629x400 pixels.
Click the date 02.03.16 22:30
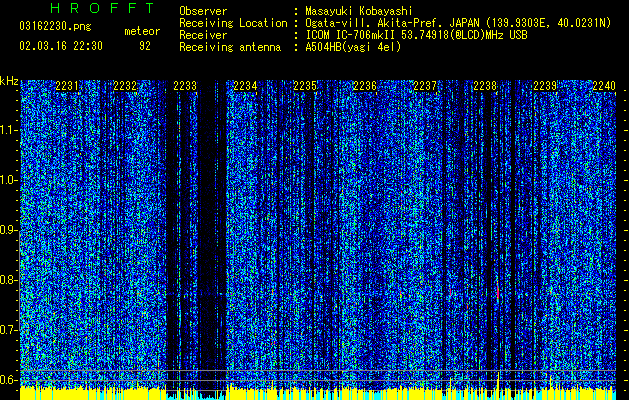click(61, 46)
